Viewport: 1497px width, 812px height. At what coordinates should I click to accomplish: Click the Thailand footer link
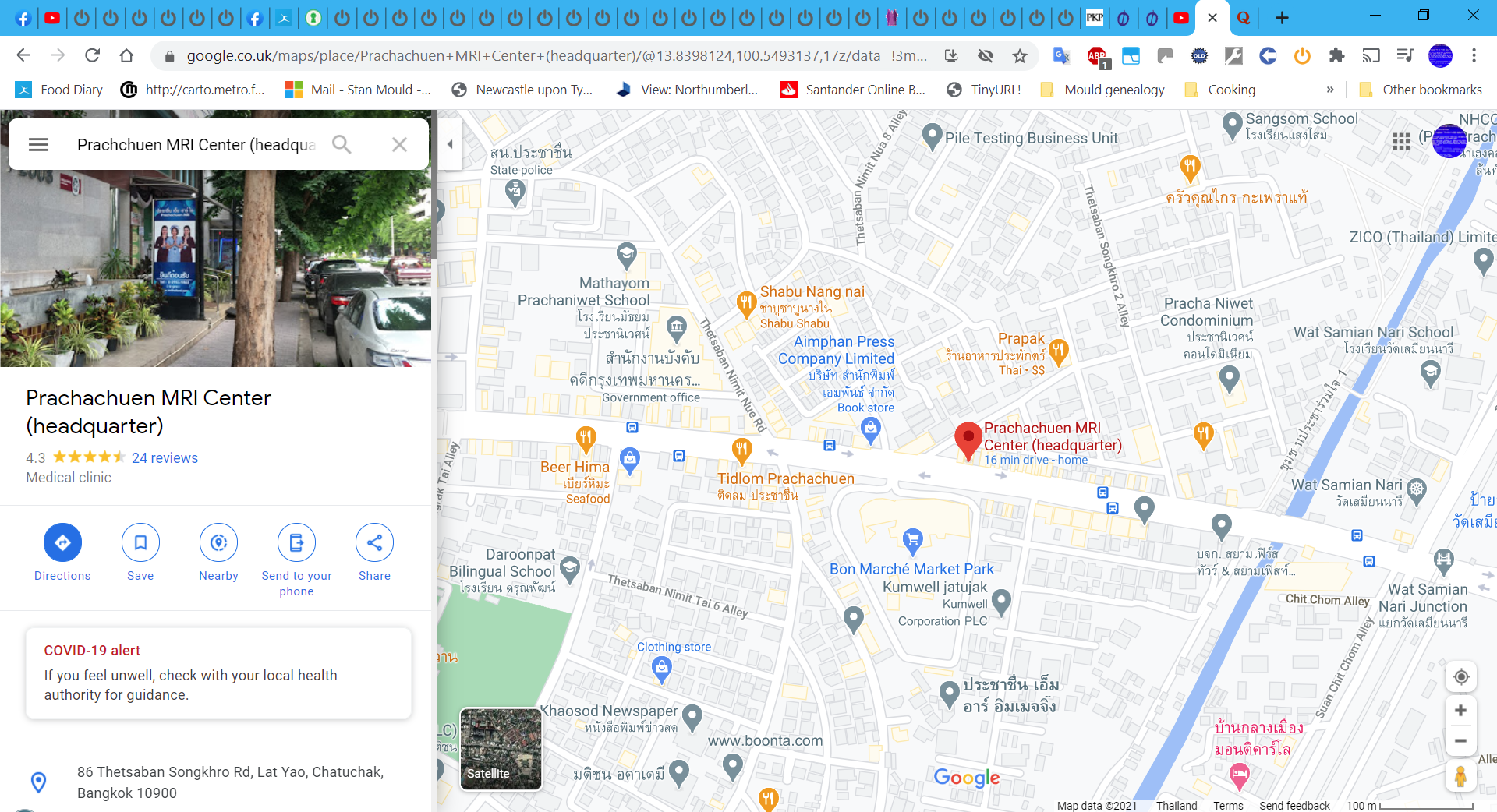click(1177, 806)
